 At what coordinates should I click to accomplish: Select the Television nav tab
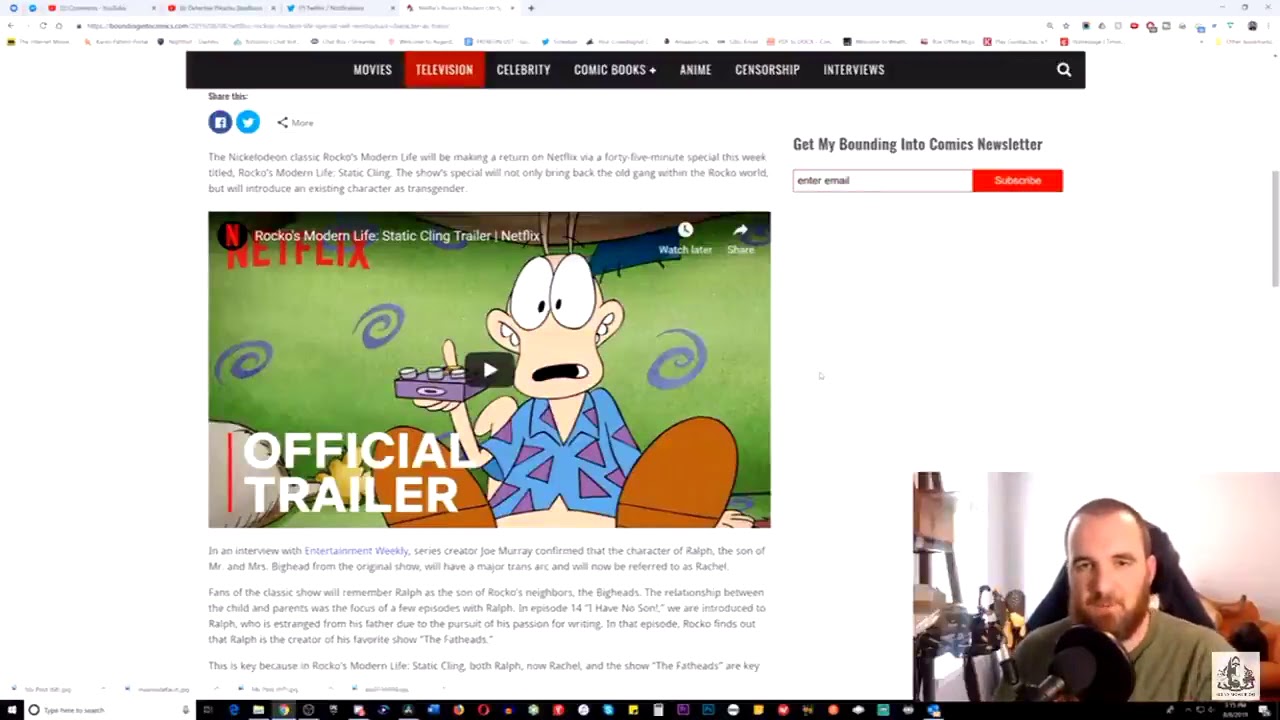click(444, 70)
